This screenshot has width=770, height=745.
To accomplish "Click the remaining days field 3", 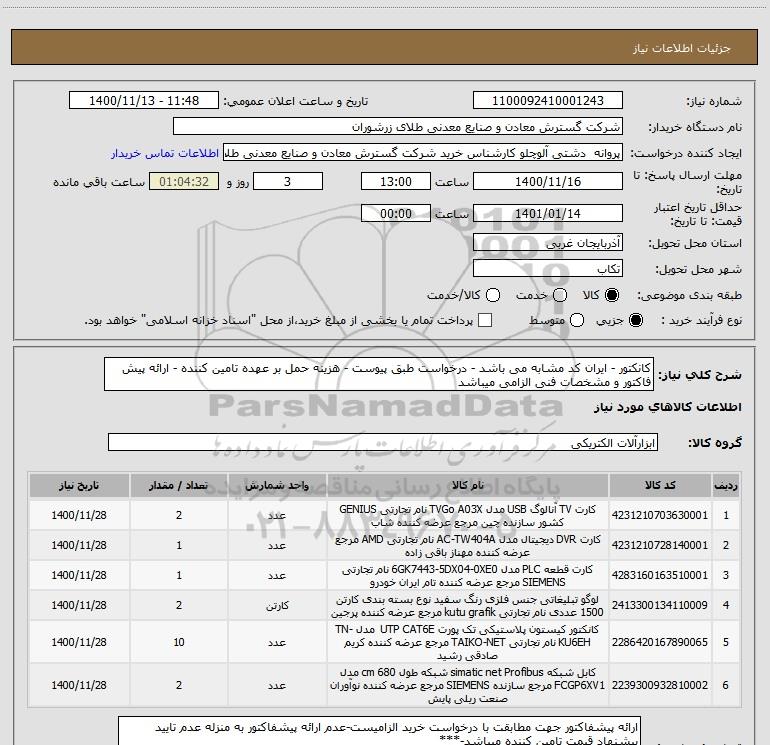I will (x=288, y=181).
